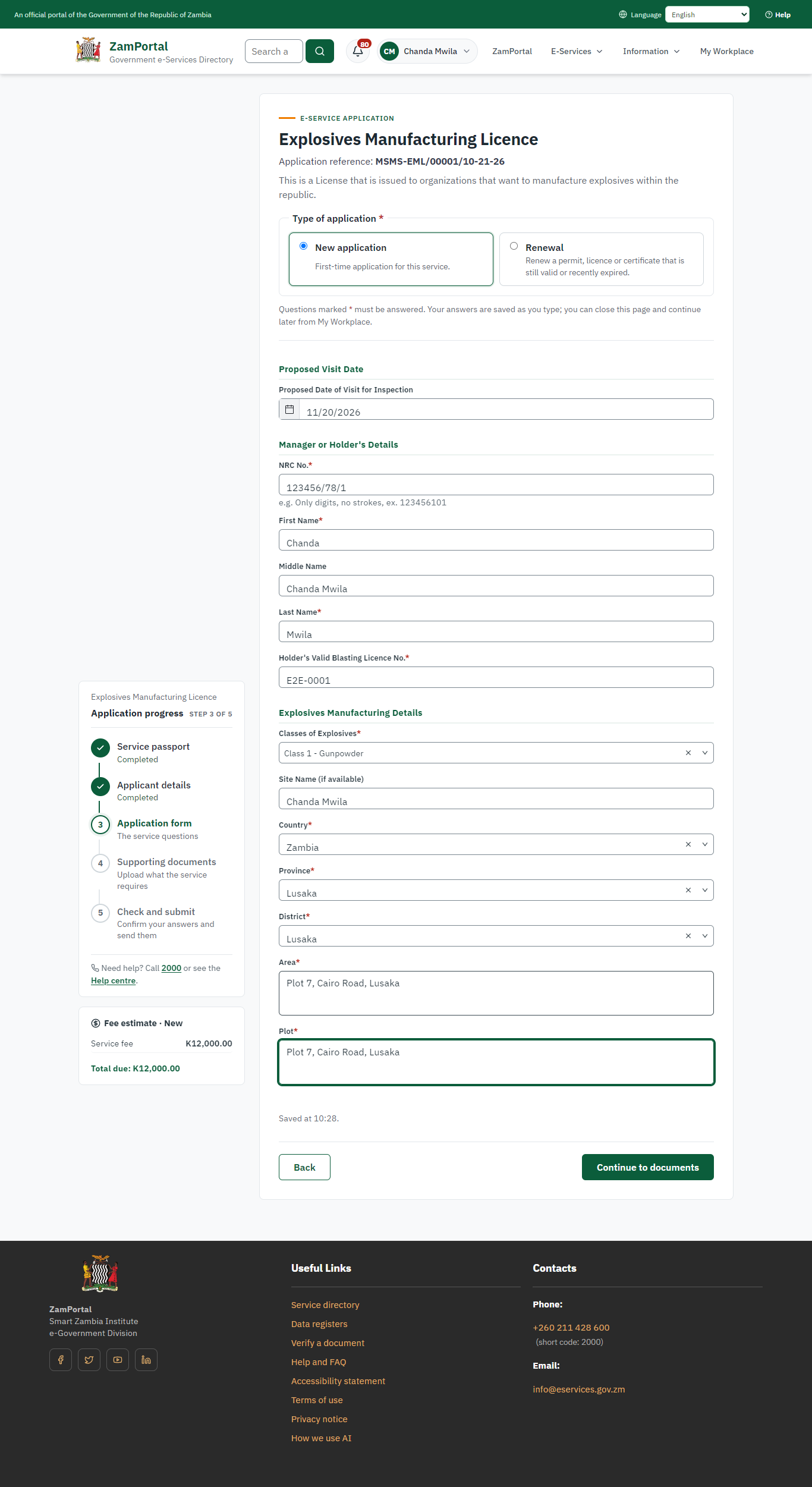
Task: Click Continue to documents
Action: pos(648,1167)
